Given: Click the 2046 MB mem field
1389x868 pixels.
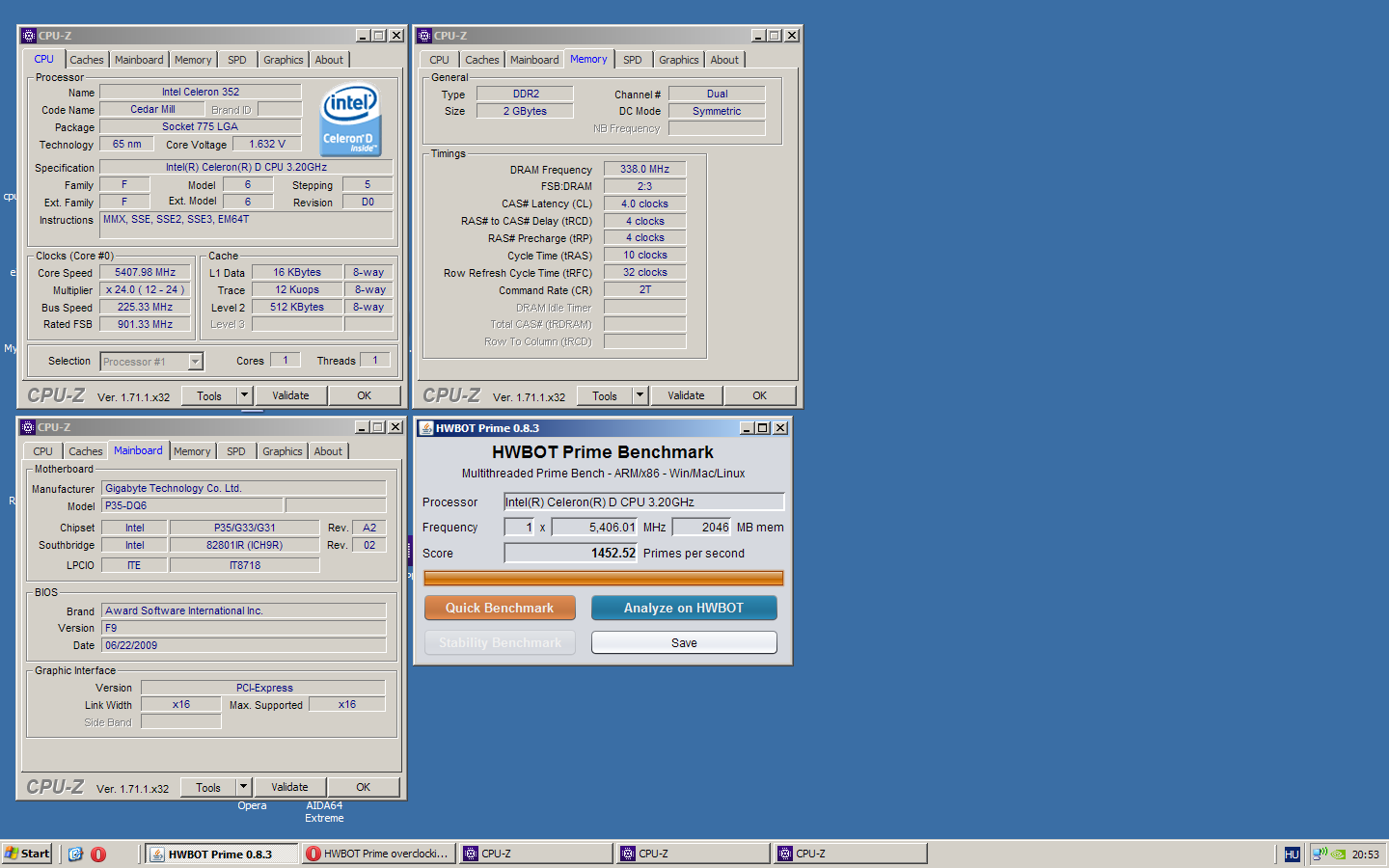Looking at the screenshot, I should (x=702, y=527).
